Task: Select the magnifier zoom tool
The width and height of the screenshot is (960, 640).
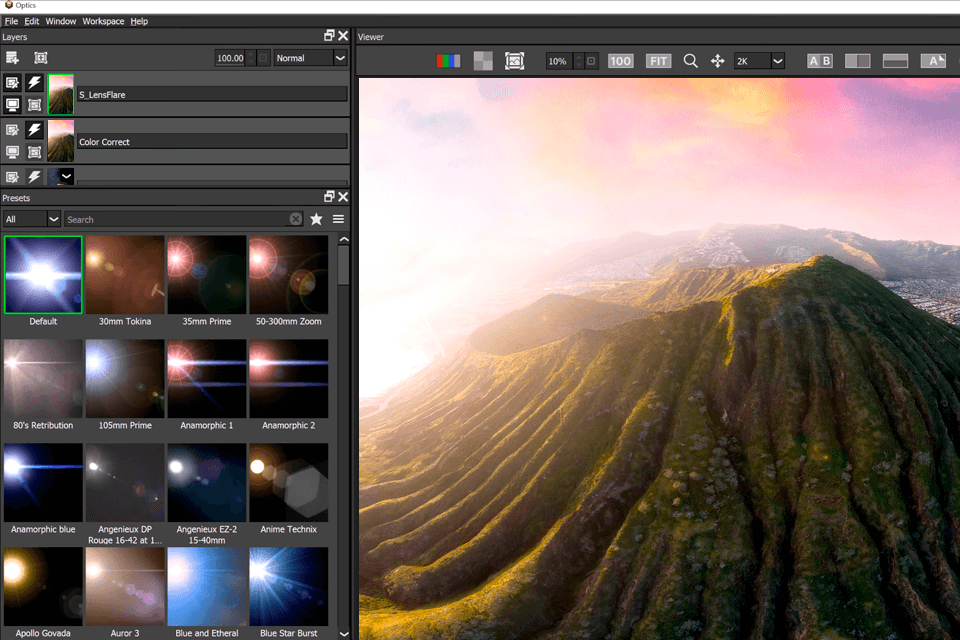Action: [x=691, y=61]
